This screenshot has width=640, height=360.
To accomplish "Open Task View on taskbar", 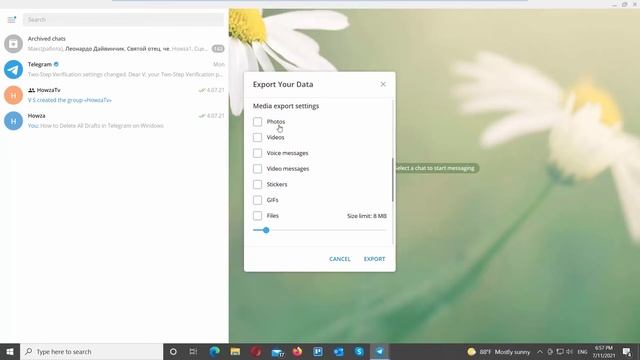I will coord(193,351).
